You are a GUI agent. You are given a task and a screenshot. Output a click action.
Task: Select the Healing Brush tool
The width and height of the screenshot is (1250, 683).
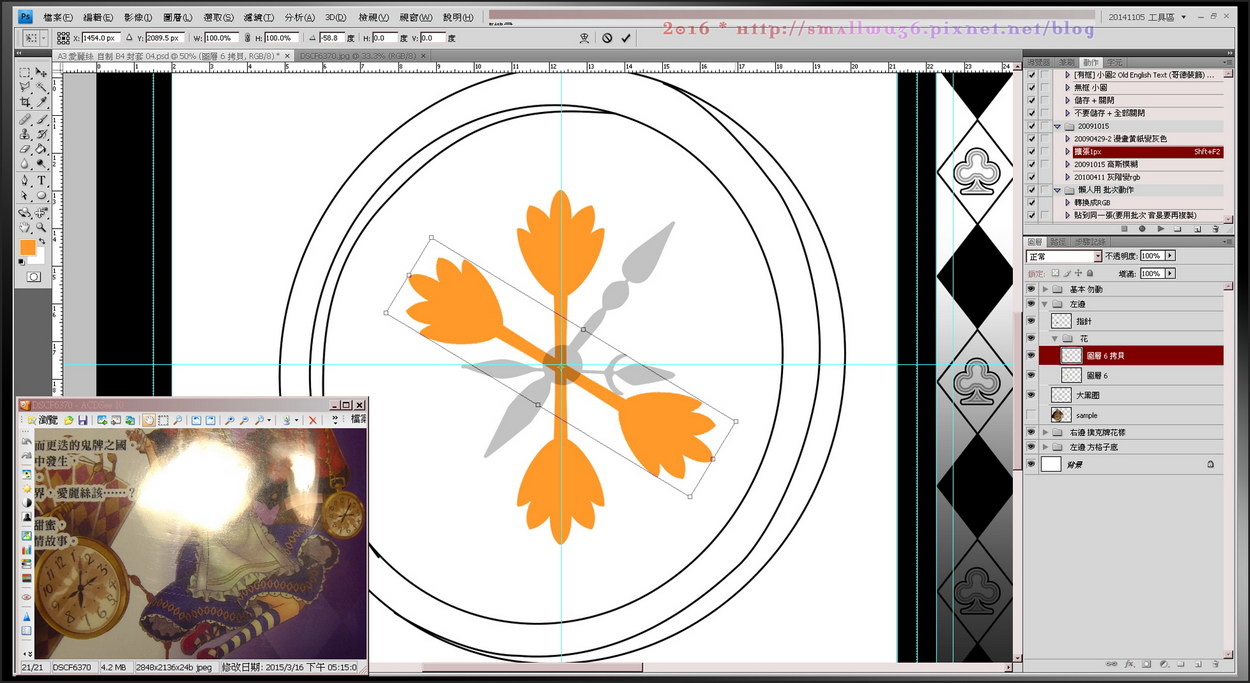(25, 119)
